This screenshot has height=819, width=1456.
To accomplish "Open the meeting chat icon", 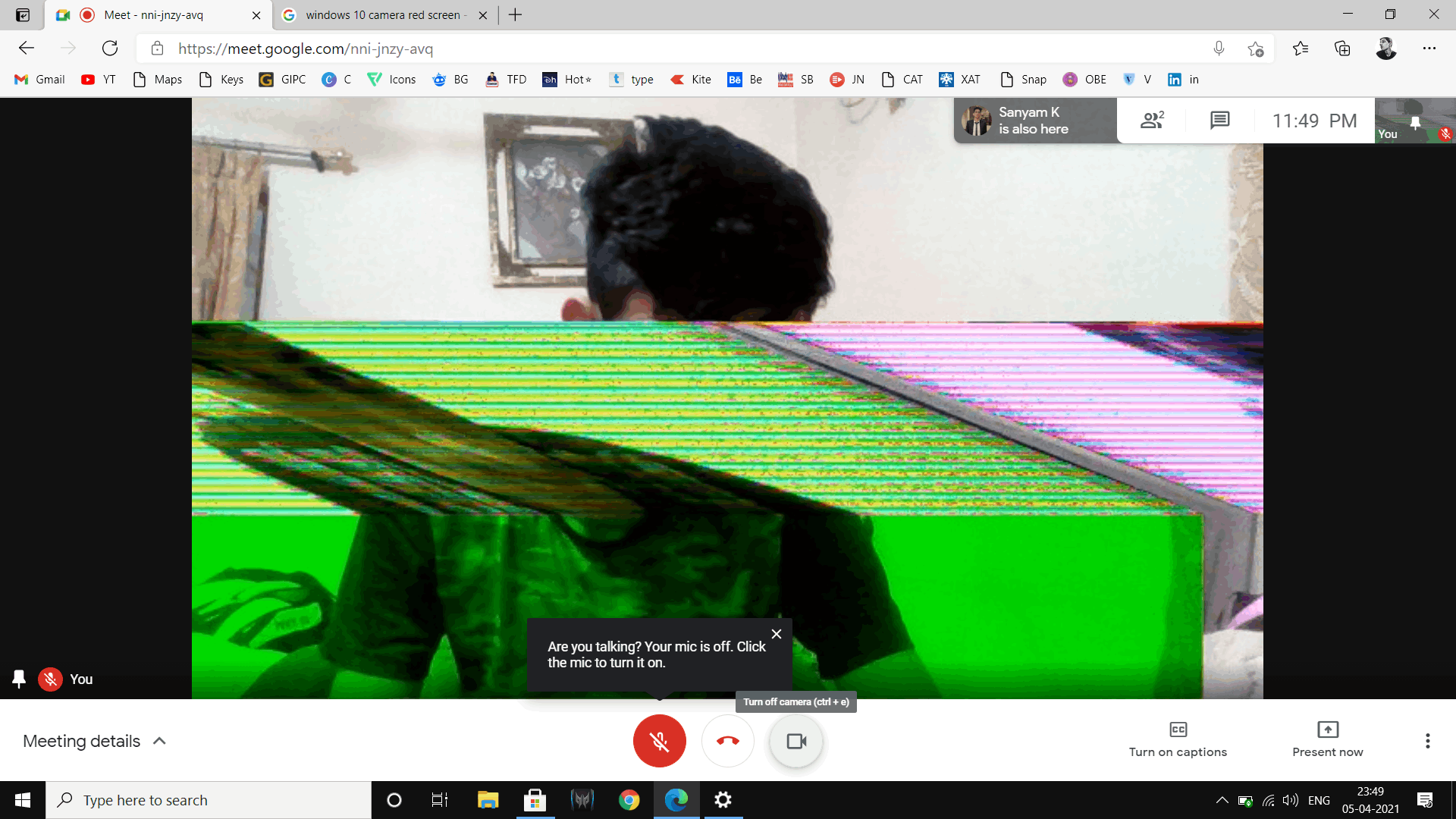I will pos(1219,120).
